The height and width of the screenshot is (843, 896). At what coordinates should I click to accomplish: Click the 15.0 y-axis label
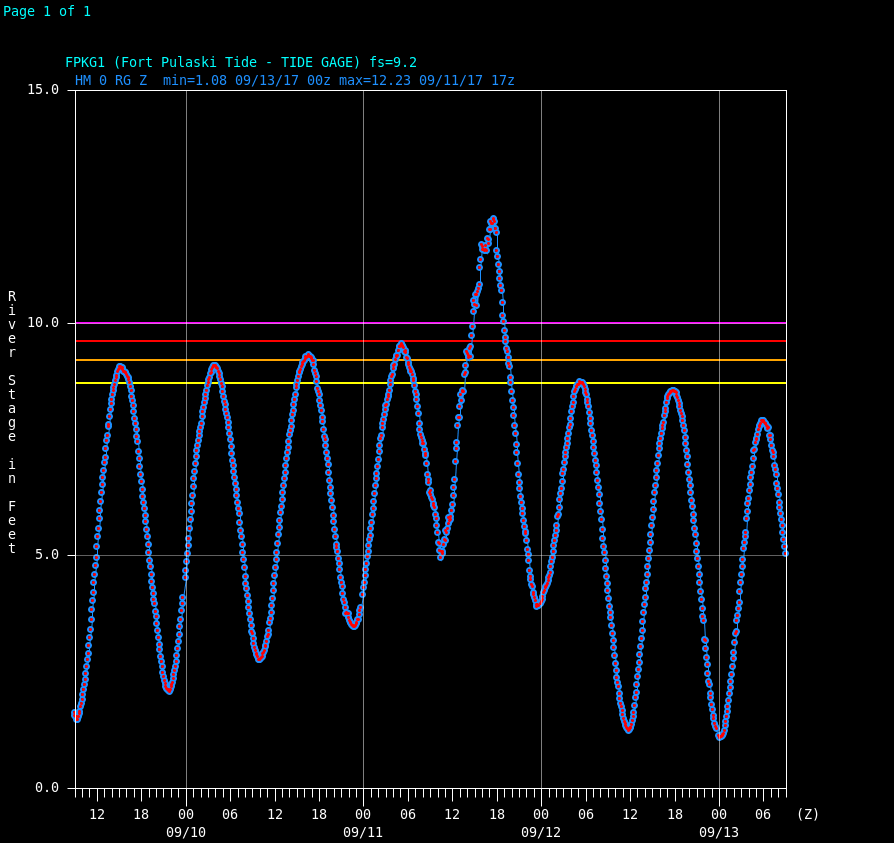pos(43,90)
